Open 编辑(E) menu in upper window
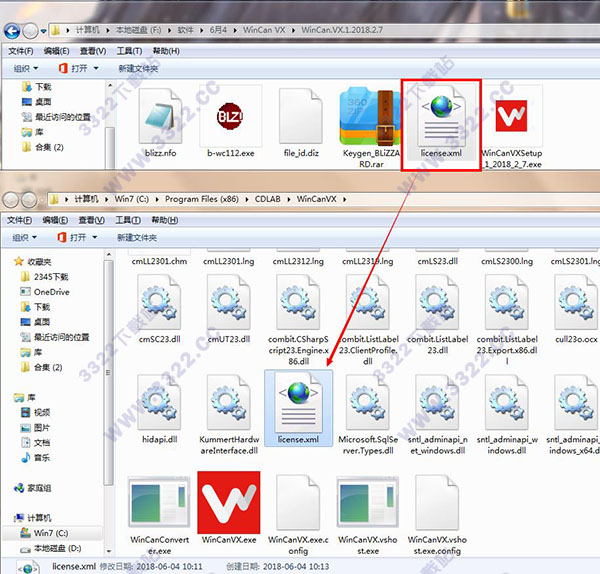Viewport: 600px width, 574px height. [56, 51]
